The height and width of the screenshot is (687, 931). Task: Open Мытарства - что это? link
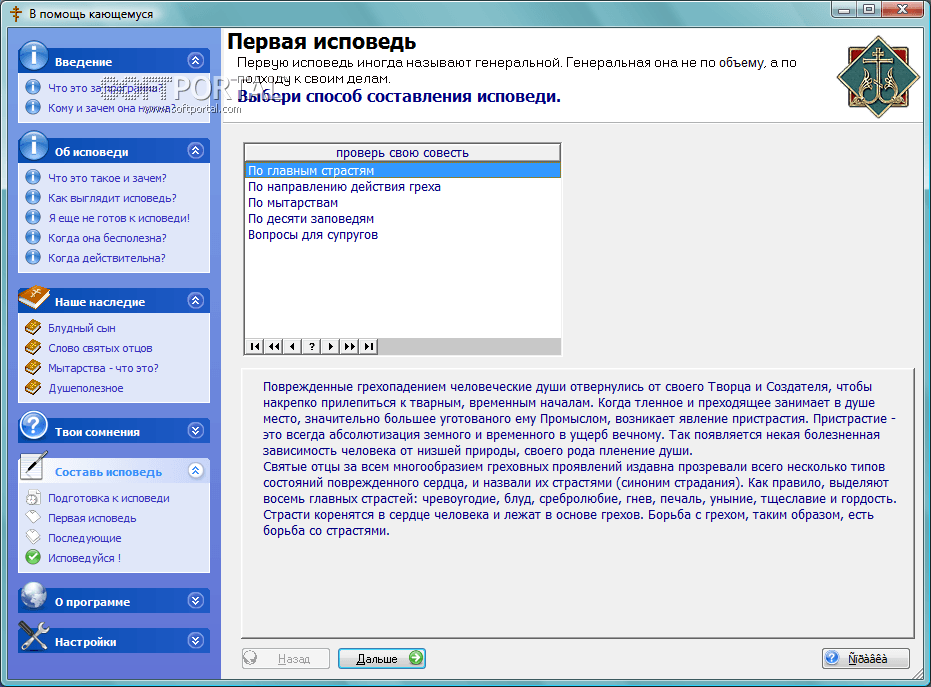point(103,368)
